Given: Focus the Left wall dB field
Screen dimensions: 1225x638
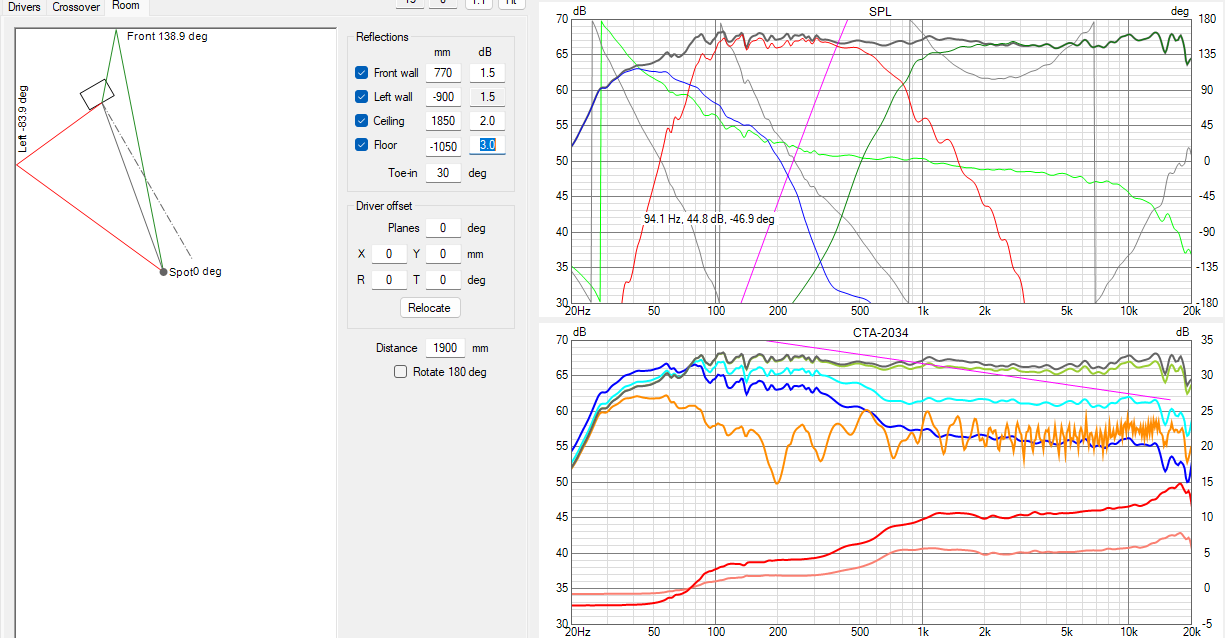Looking at the screenshot, I should tap(487, 97).
